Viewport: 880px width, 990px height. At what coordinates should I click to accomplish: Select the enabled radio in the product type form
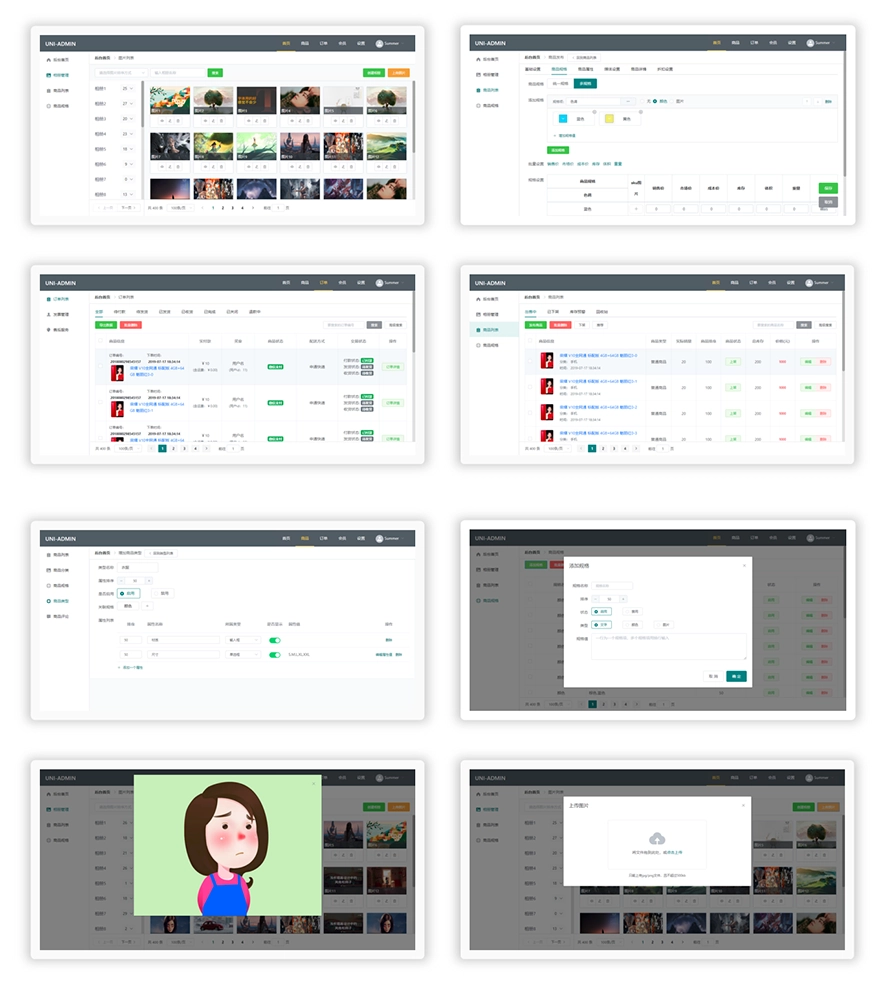[x=128, y=593]
